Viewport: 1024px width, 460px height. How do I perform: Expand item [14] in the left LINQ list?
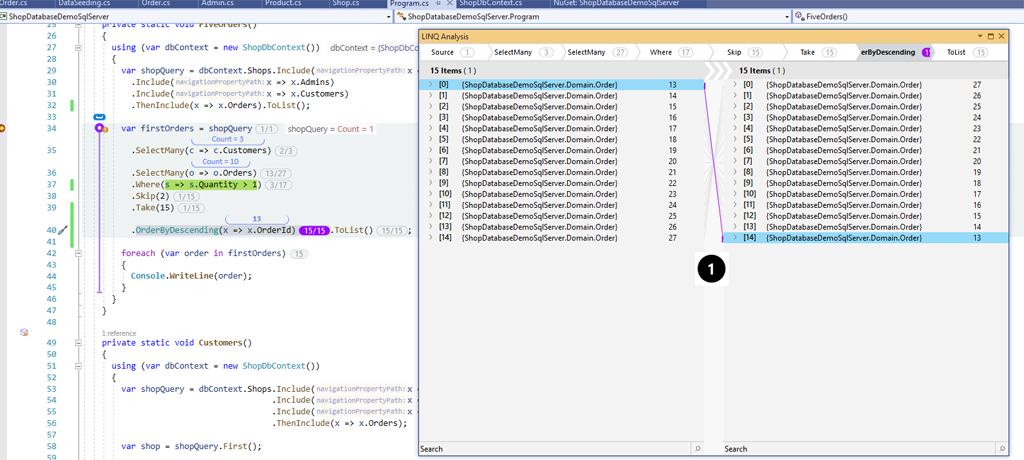[430, 238]
